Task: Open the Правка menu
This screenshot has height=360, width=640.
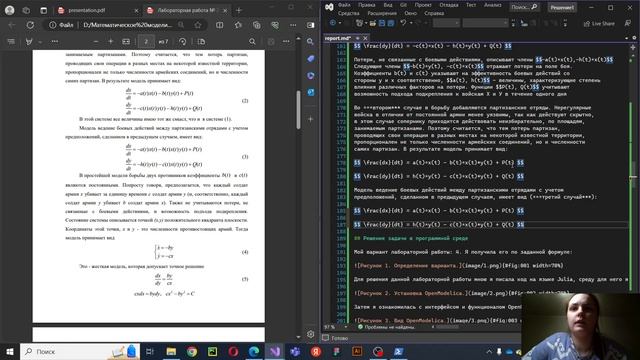Action: (x=367, y=5)
